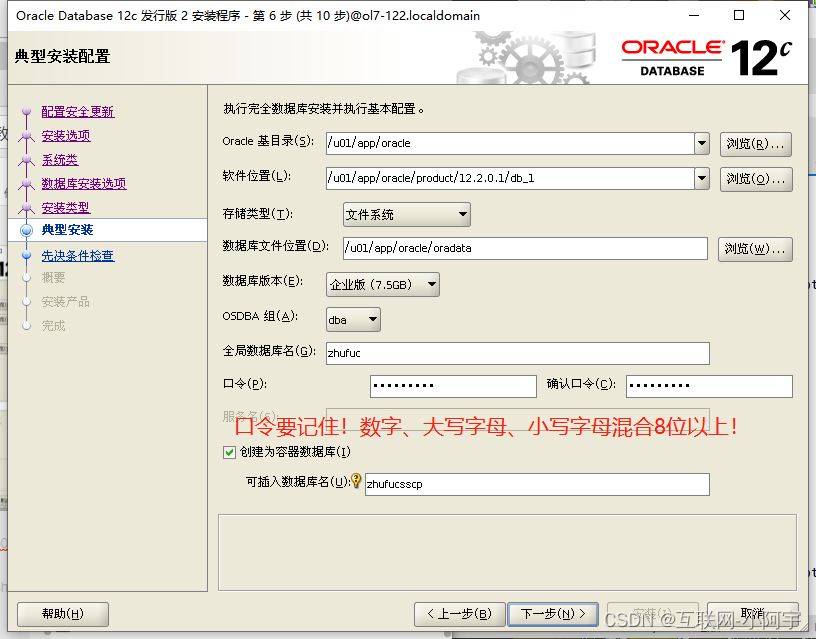Viewport: 816px width, 639px height.
Task: Go to the 安装选项 step
Action: click(x=66, y=136)
